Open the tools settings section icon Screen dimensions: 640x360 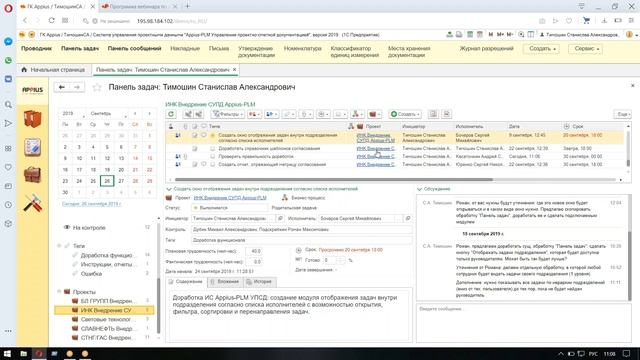(33, 203)
